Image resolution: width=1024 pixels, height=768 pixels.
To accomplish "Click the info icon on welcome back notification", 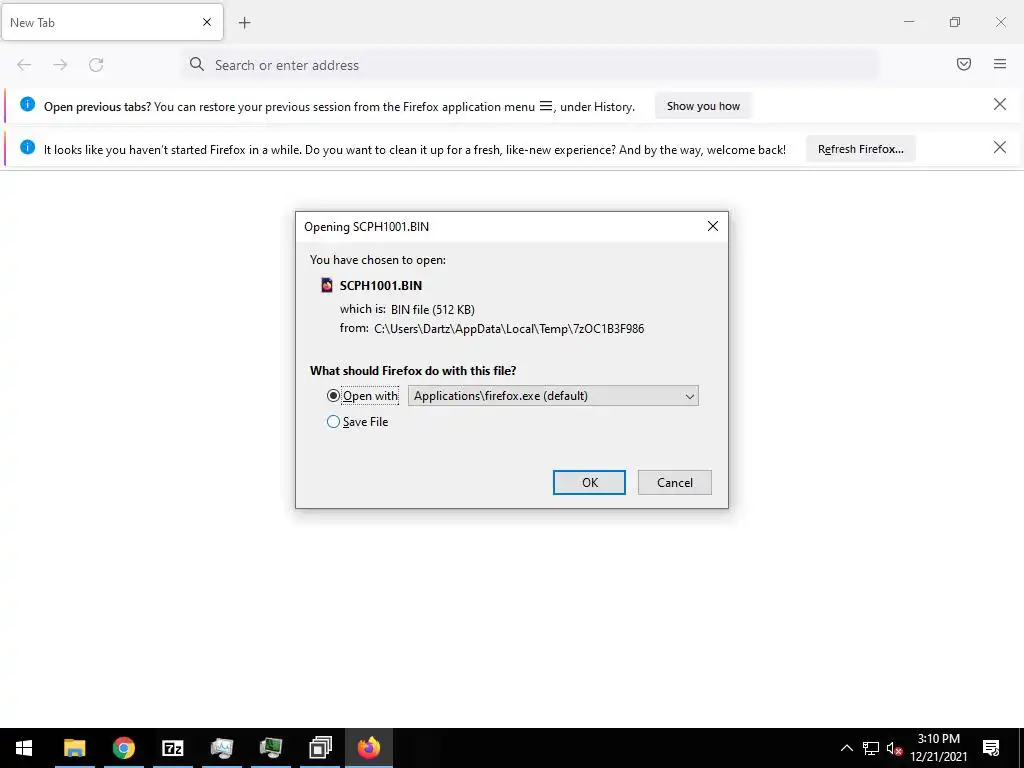I will click(27, 147).
